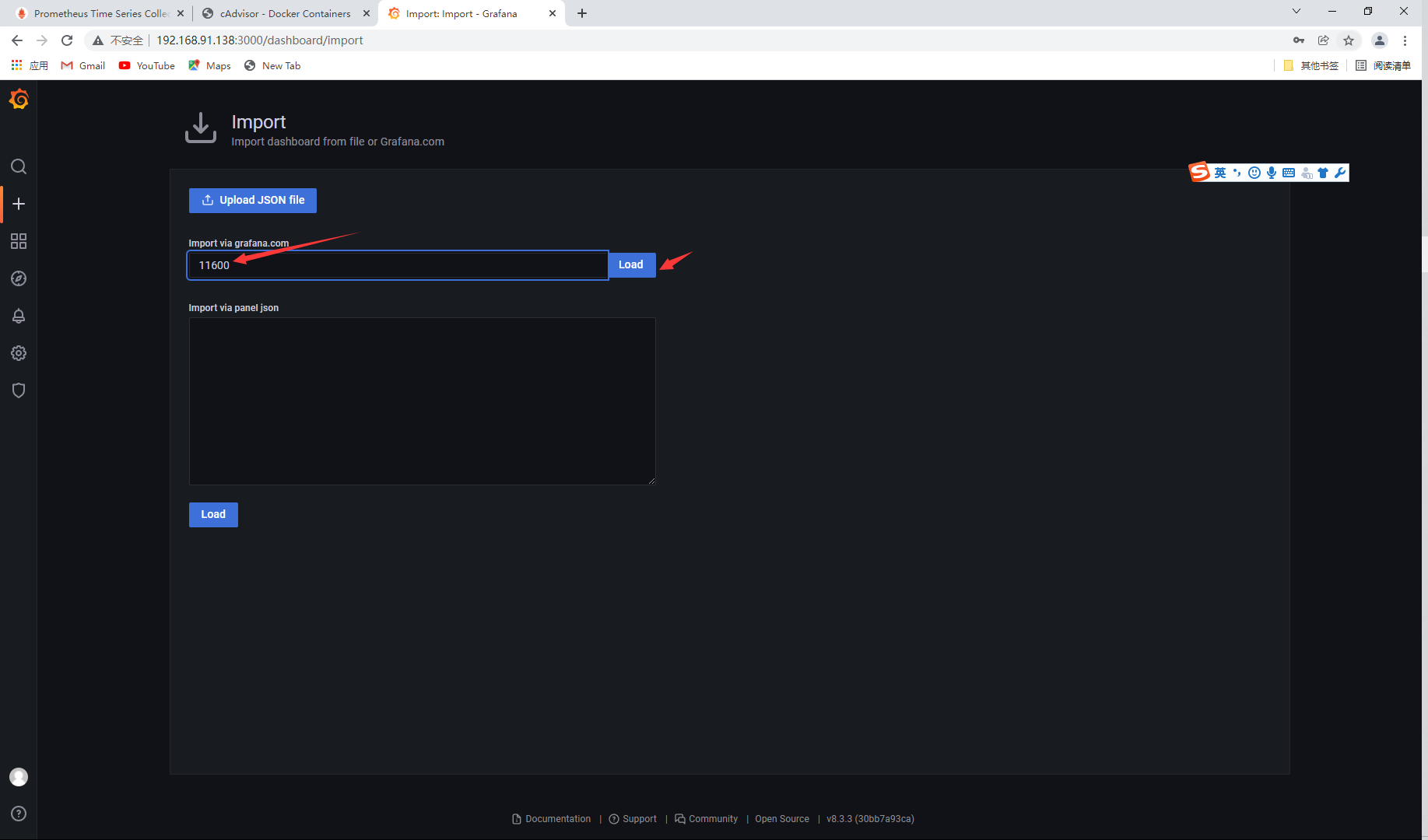The image size is (1428, 840).
Task: Click Load next to grafana.com ID field
Action: (x=631, y=265)
